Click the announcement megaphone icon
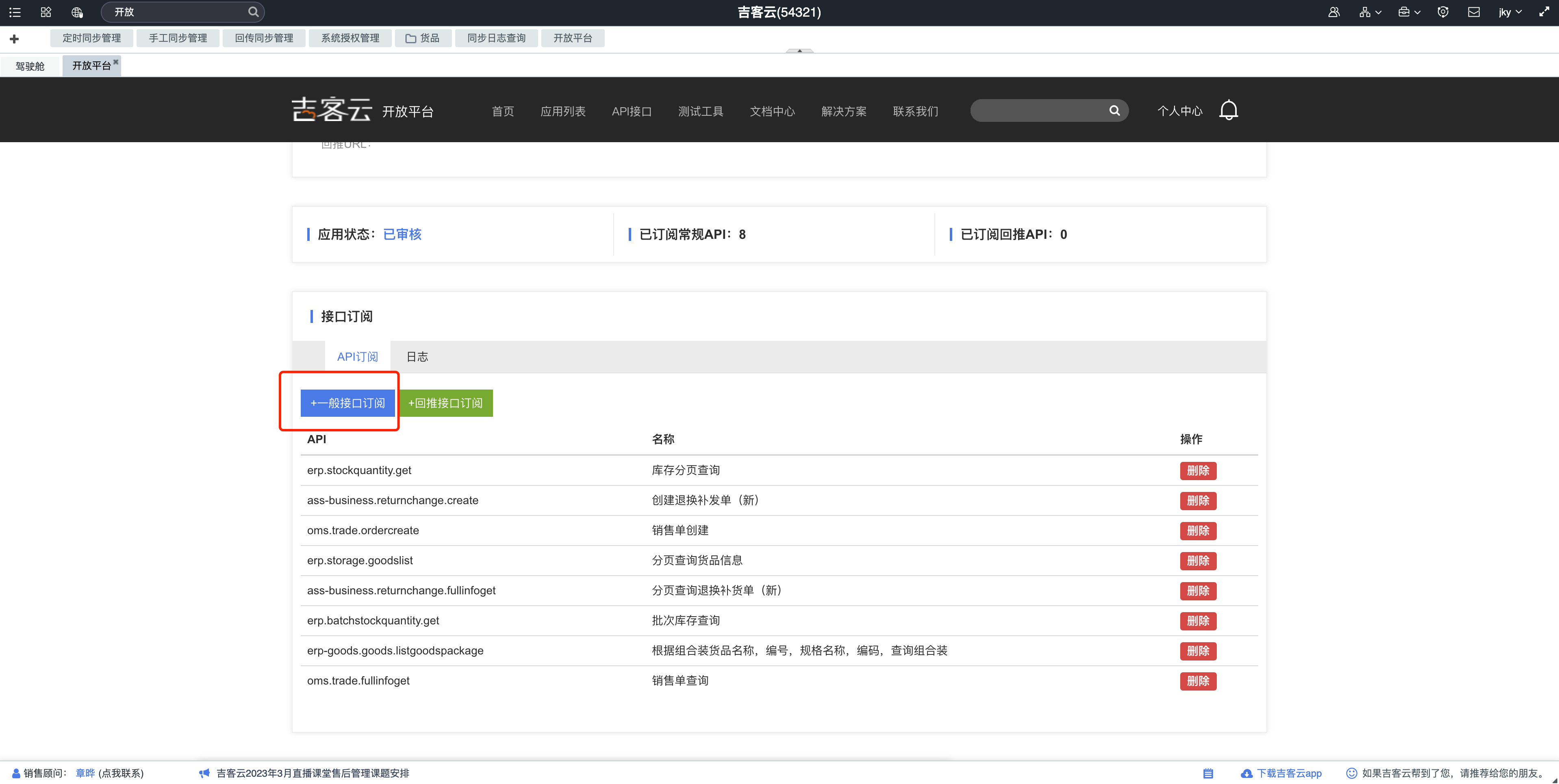The width and height of the screenshot is (1559, 784). tap(204, 773)
